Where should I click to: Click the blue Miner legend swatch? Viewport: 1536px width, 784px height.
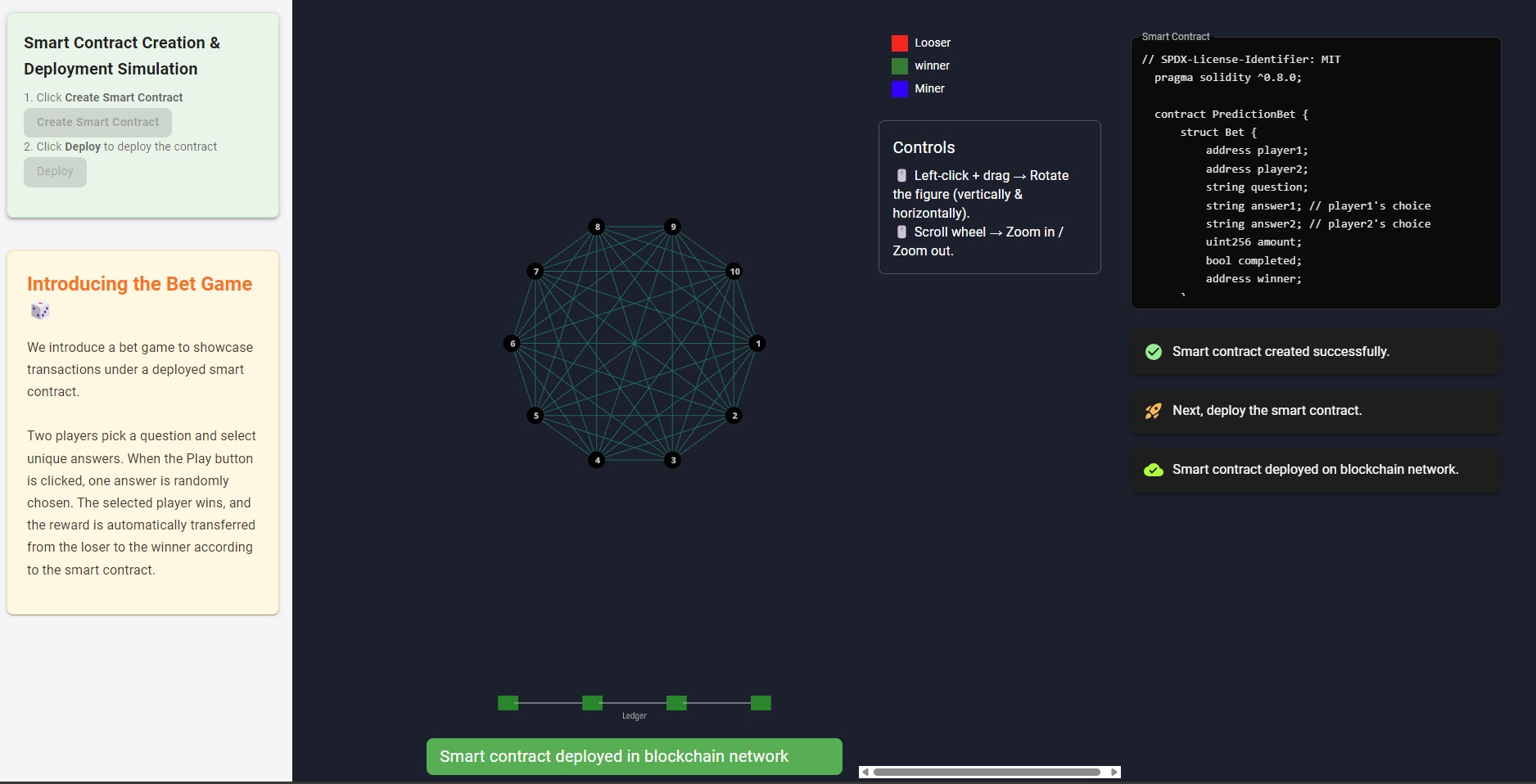point(900,89)
